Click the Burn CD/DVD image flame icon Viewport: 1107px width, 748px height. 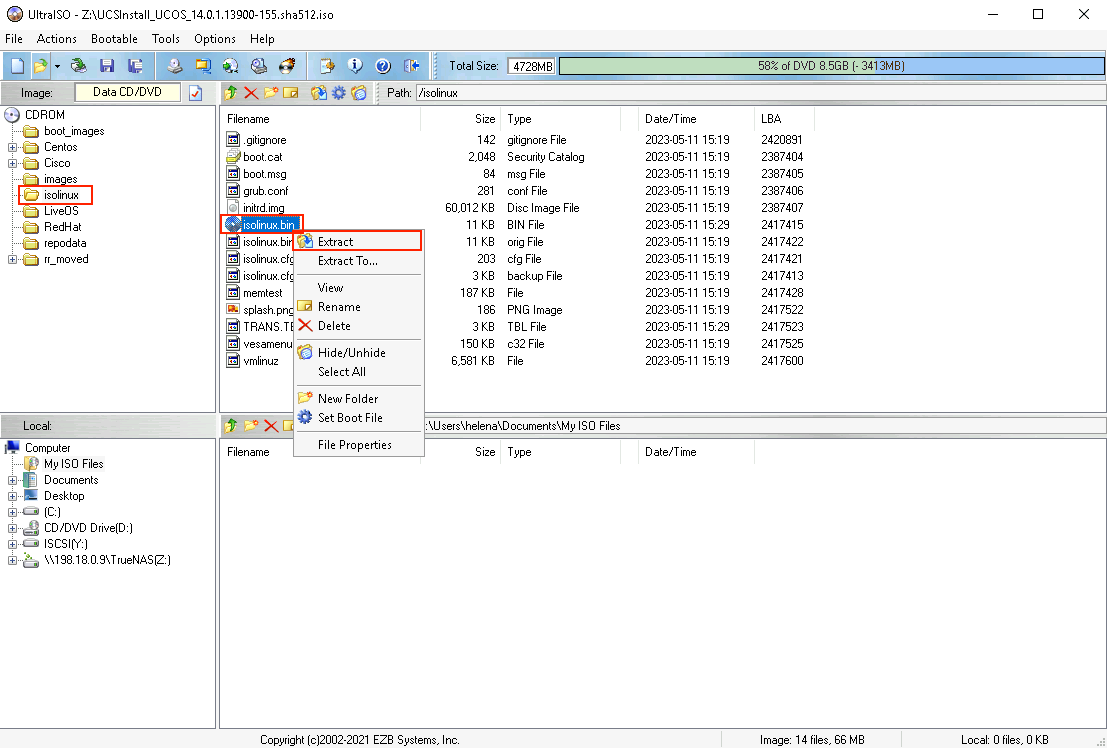pos(287,66)
